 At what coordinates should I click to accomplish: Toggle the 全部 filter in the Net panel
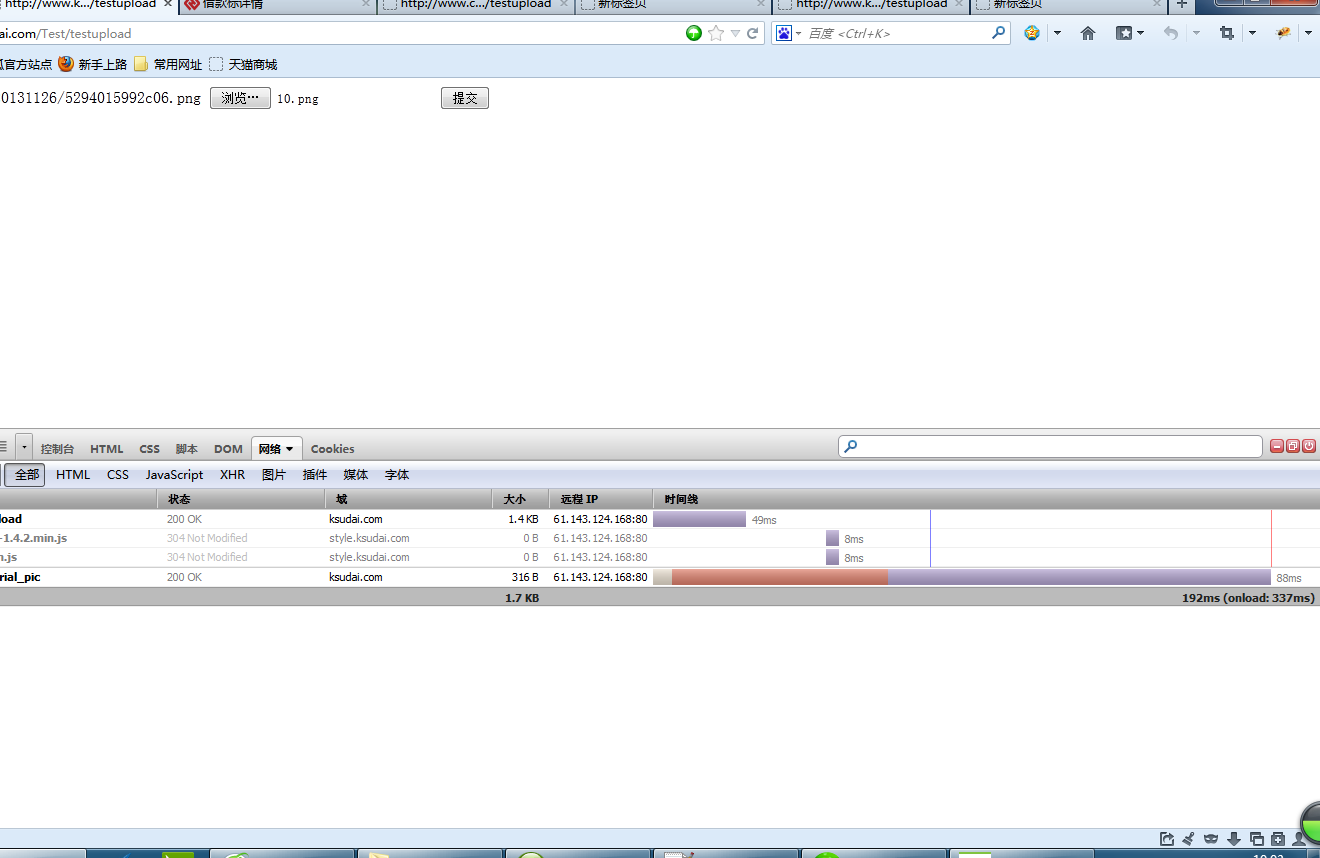pos(26,475)
